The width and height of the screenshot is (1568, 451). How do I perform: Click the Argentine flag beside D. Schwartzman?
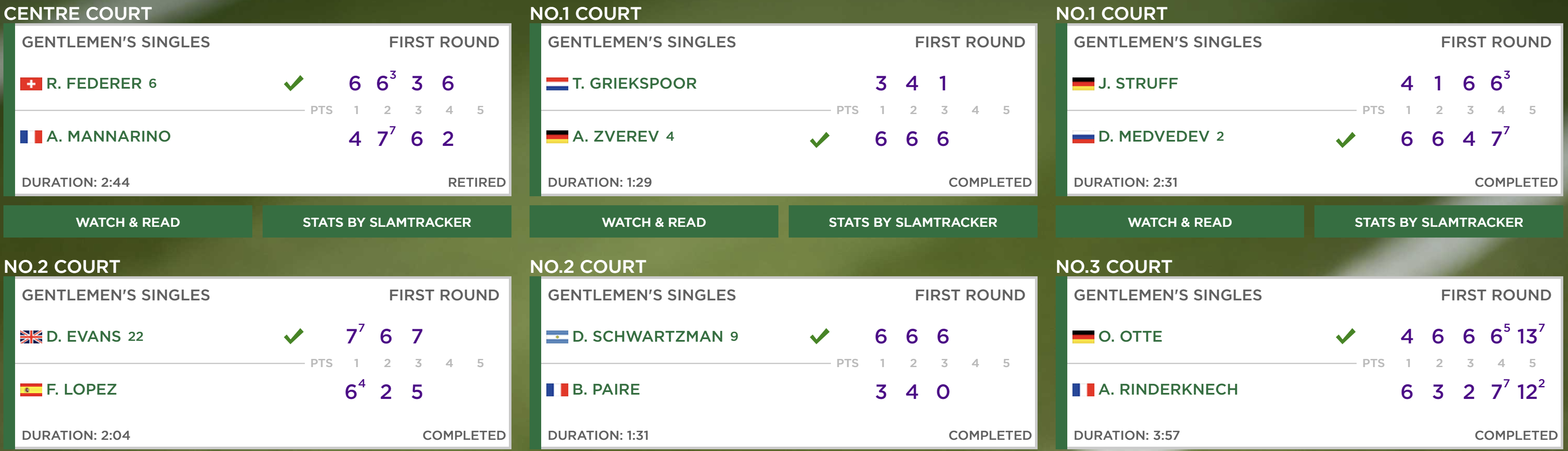click(557, 337)
